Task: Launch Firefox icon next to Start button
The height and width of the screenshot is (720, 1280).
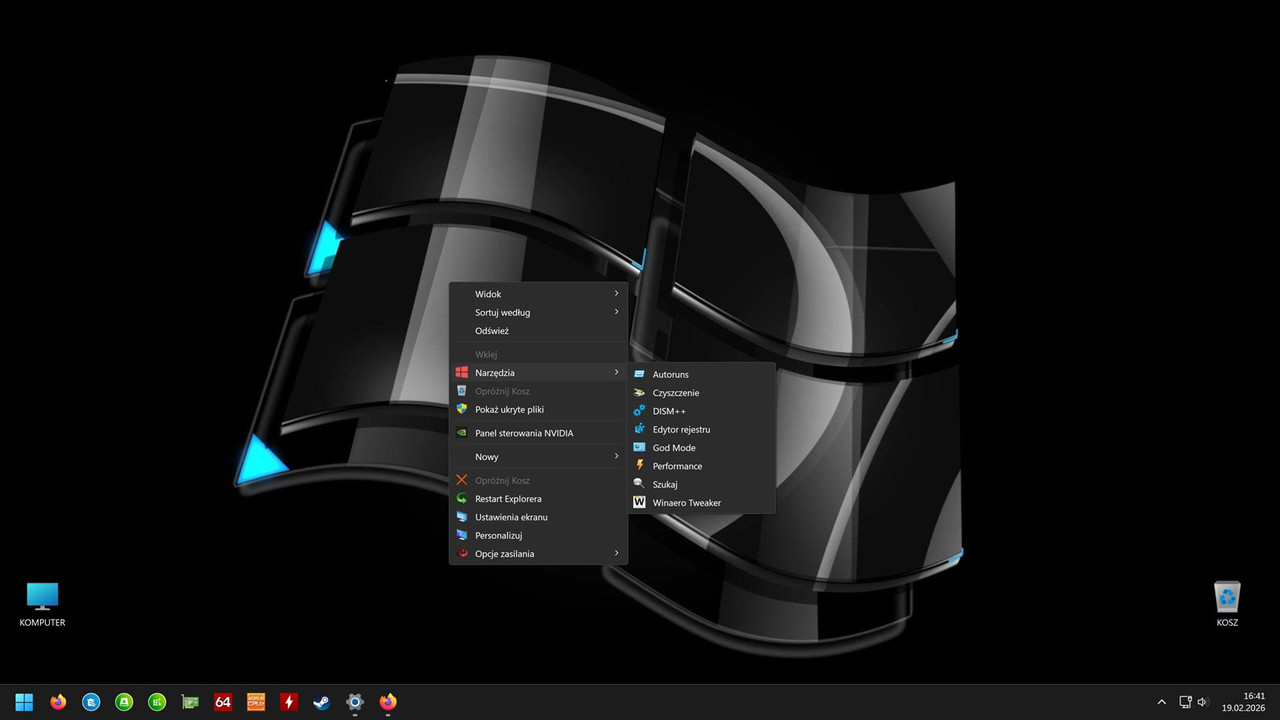Action: click(57, 702)
